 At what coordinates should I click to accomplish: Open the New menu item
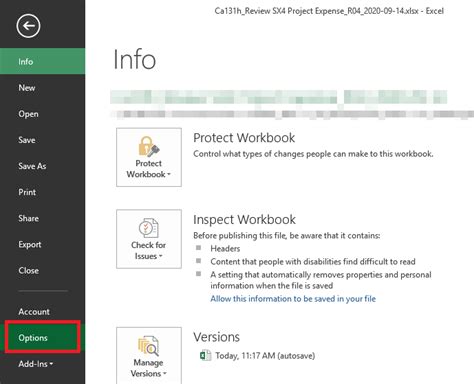(42, 88)
